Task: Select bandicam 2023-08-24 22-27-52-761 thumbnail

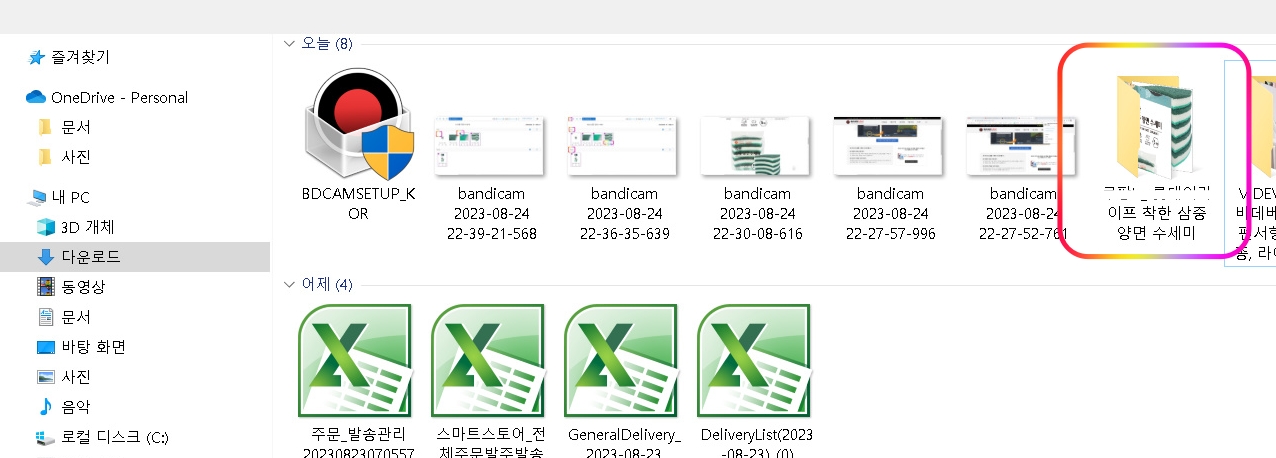Action: [x=1022, y=146]
